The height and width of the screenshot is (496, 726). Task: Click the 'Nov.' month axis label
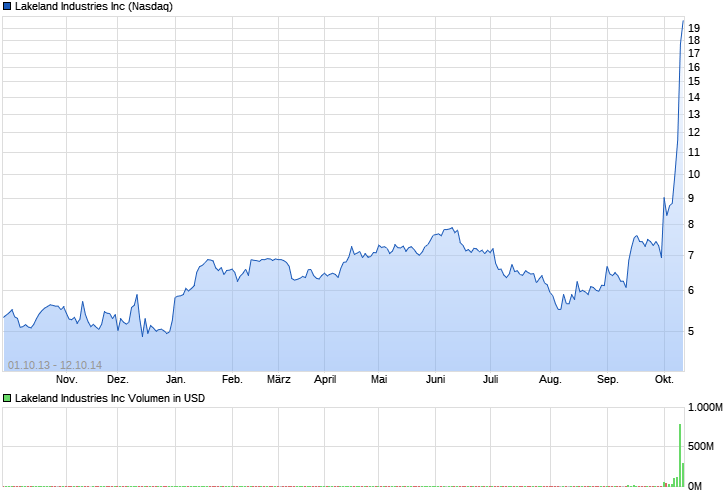pyautogui.click(x=67, y=379)
